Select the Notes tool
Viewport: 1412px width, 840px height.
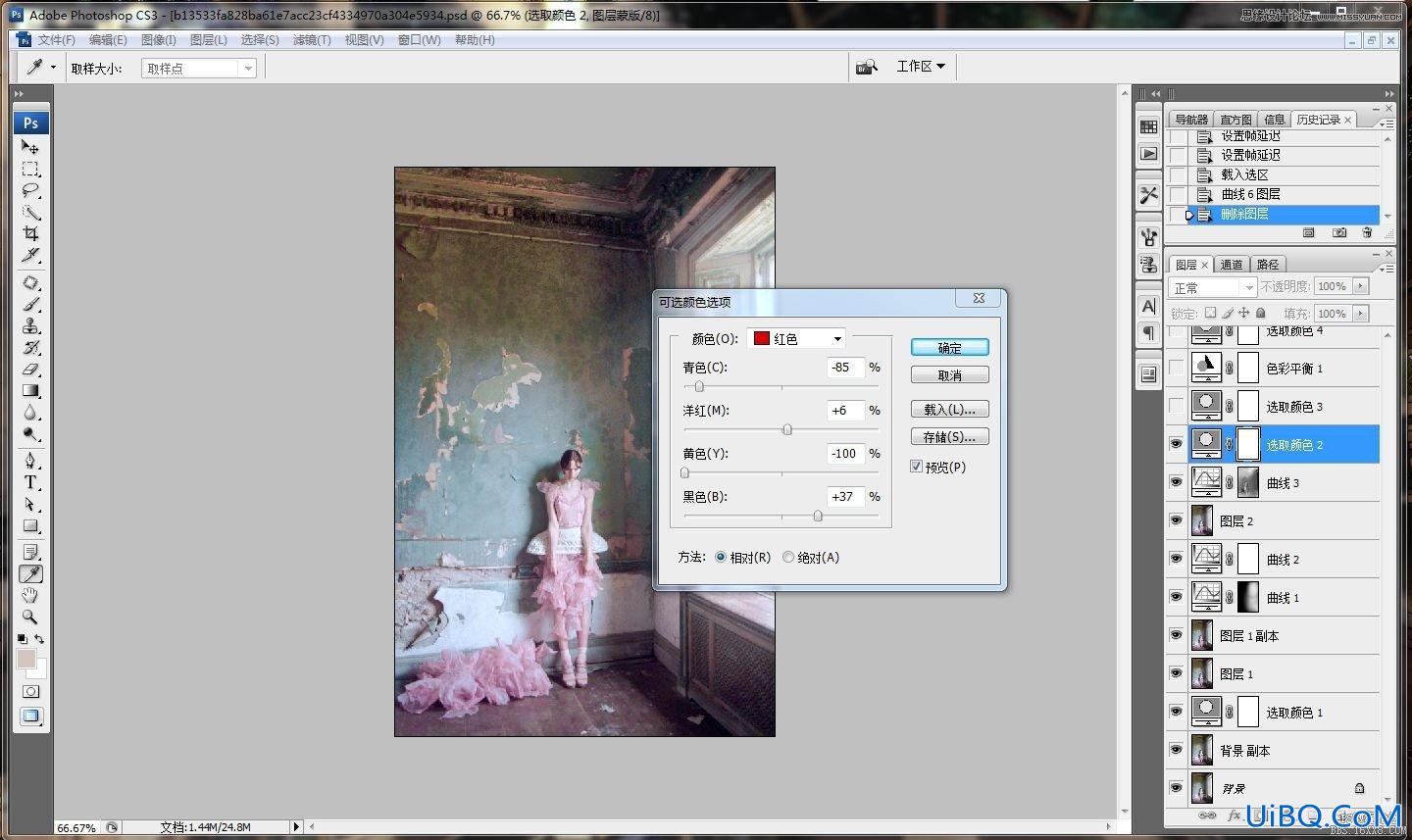(x=30, y=552)
